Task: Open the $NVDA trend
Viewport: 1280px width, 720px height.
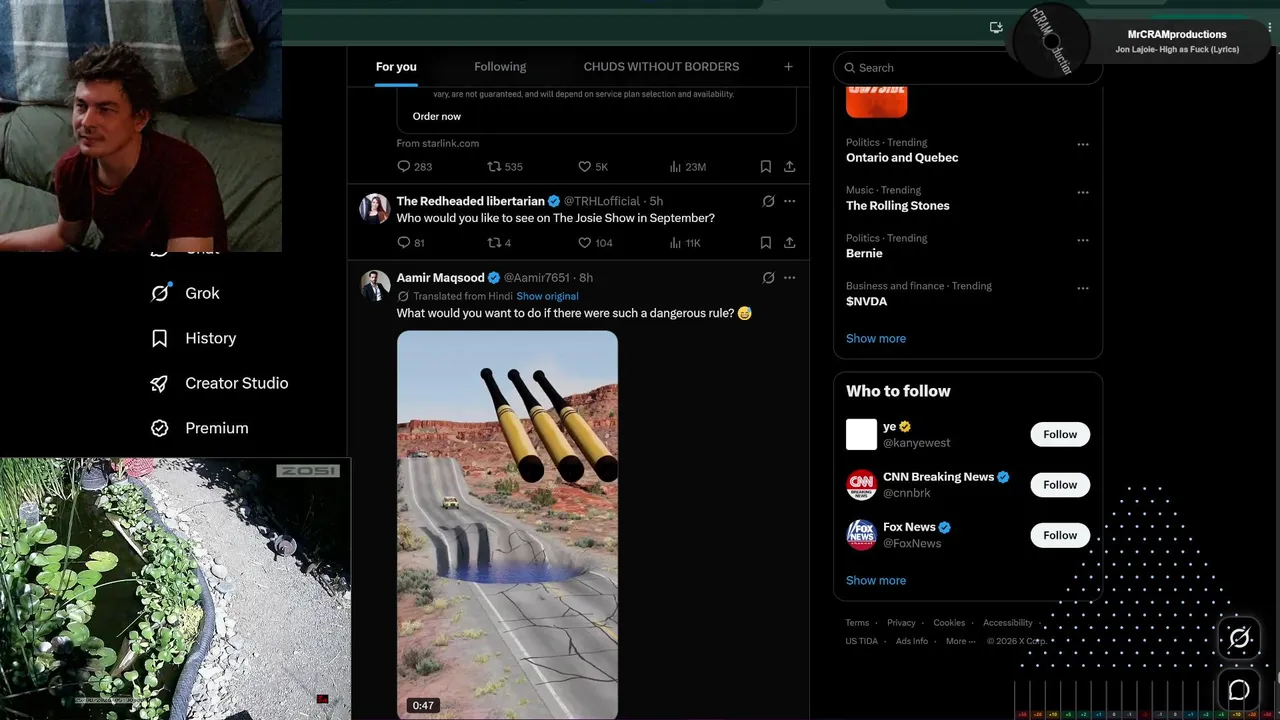Action: tap(866, 302)
